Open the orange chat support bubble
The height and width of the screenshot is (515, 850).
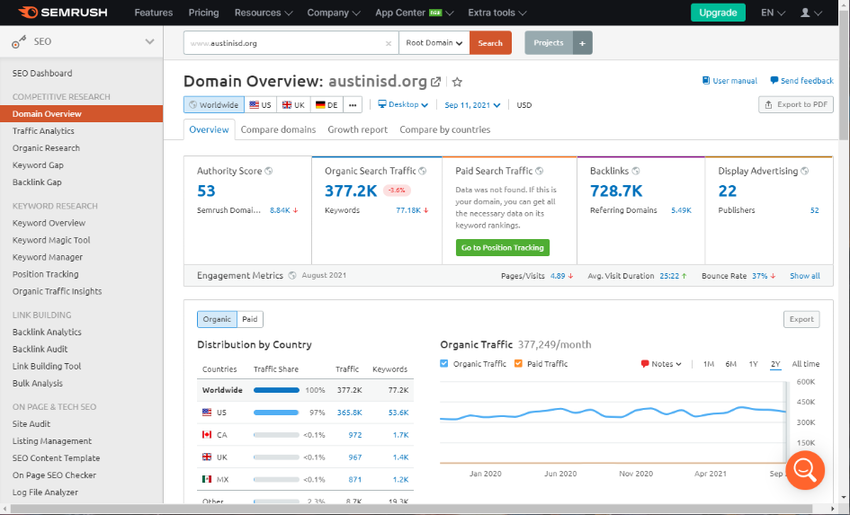pyautogui.click(x=805, y=469)
